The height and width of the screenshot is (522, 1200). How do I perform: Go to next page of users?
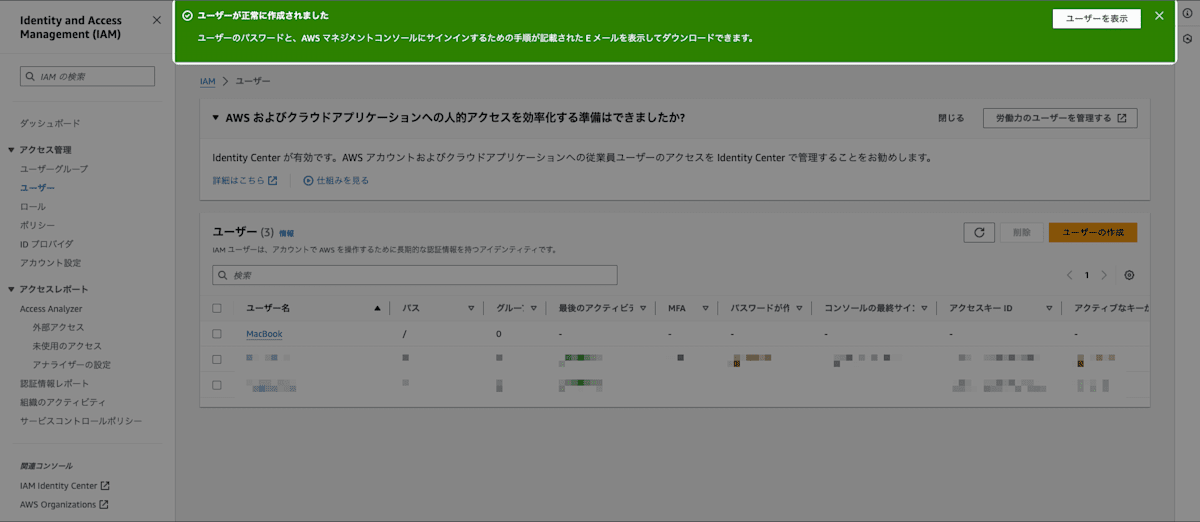click(1104, 275)
